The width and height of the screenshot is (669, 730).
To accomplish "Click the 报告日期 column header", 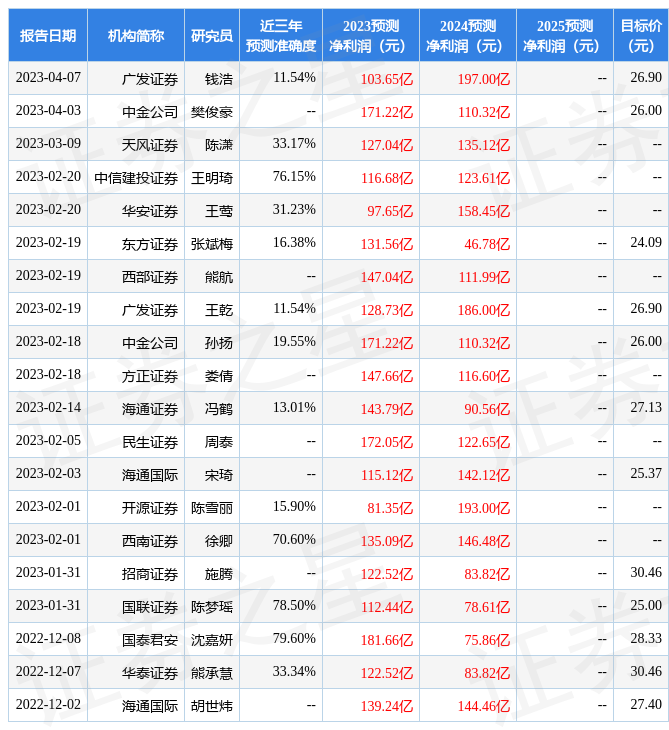I will [48, 35].
